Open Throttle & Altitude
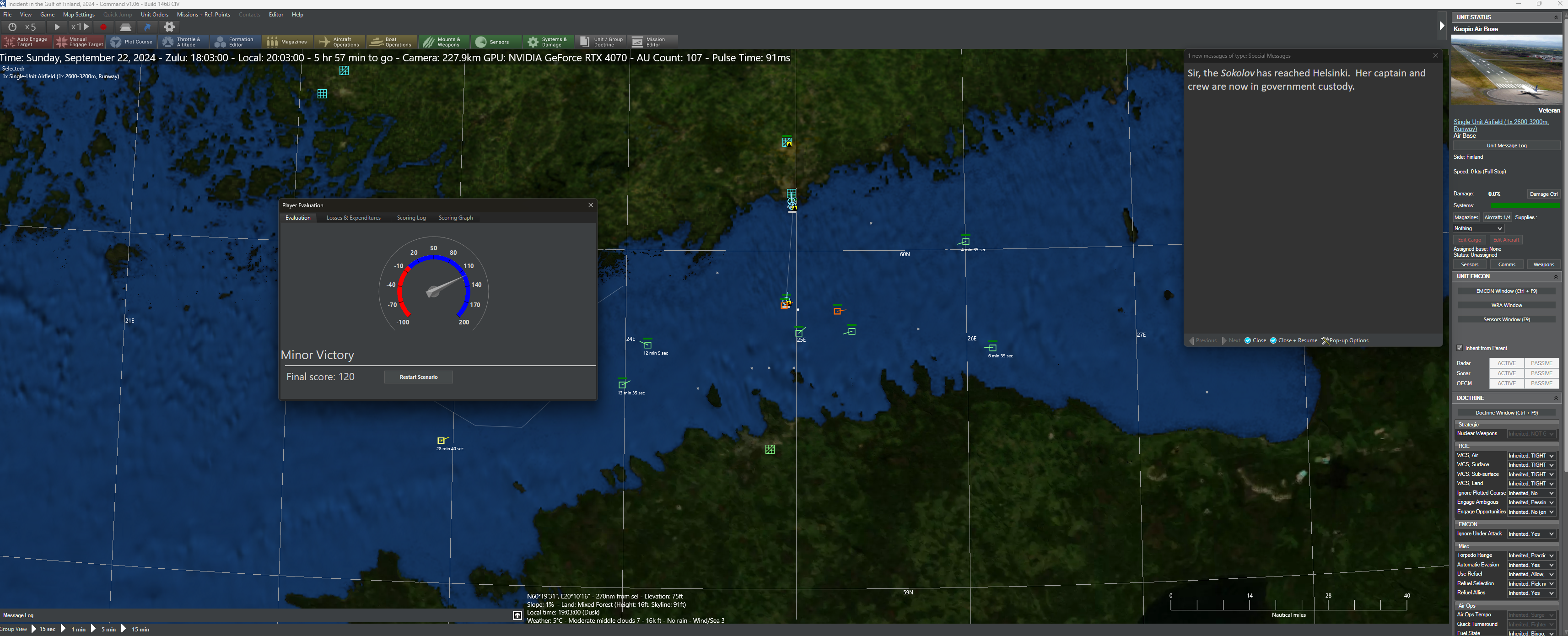This screenshot has height=636, width=1568. pos(184,42)
